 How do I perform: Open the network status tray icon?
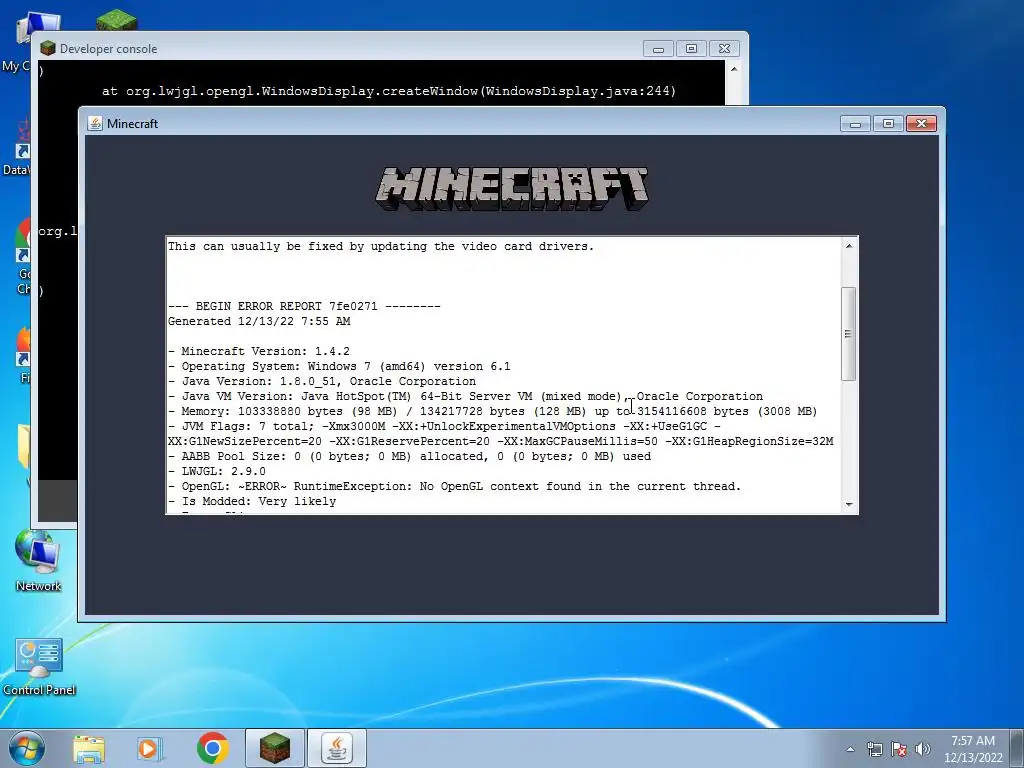(x=874, y=749)
